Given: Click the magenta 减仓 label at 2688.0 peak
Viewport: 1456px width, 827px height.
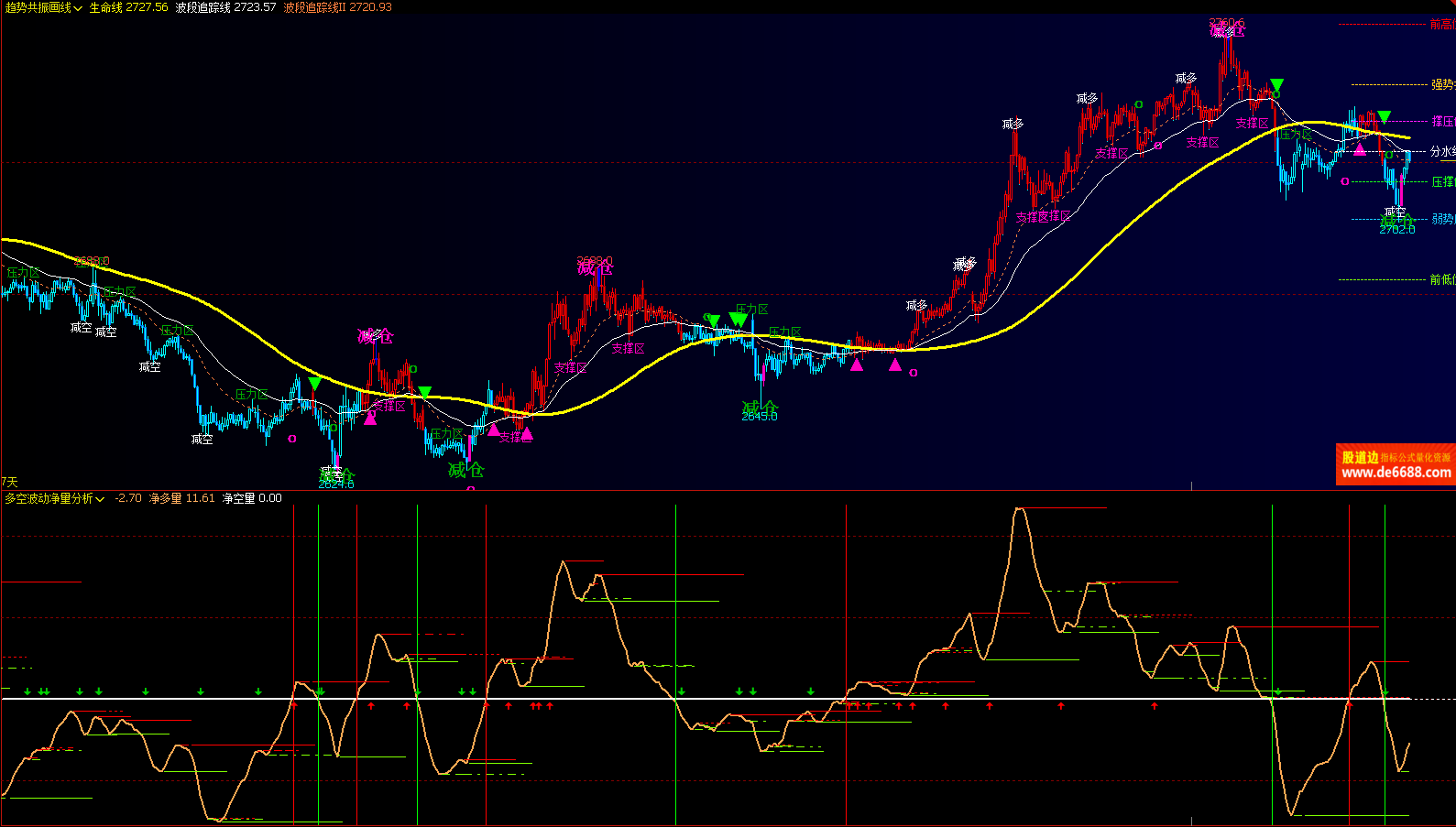Looking at the screenshot, I should tap(595, 268).
